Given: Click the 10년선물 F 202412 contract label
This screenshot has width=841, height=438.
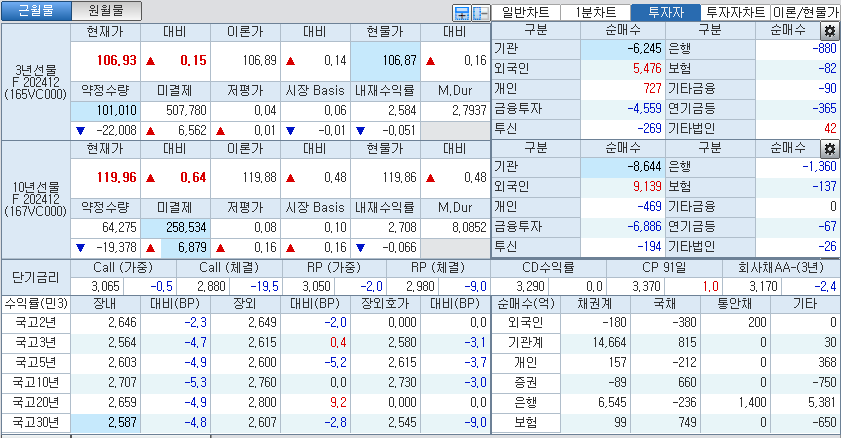Looking at the screenshot, I should coord(35,199).
